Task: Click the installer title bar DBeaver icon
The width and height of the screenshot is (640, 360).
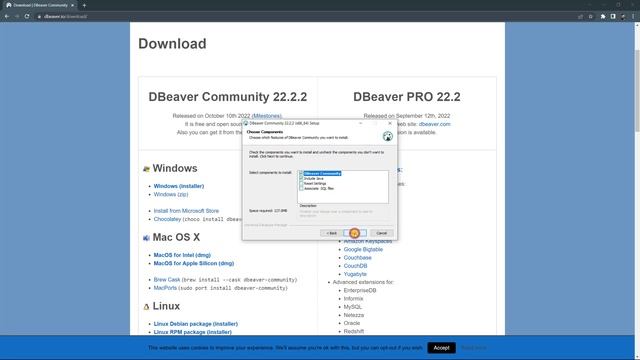Action: pos(246,123)
